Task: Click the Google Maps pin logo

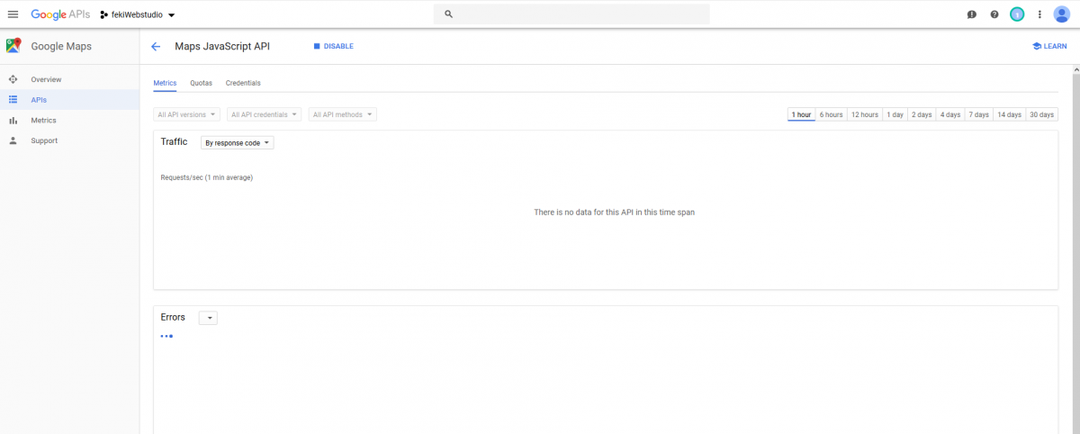Action: (13, 46)
